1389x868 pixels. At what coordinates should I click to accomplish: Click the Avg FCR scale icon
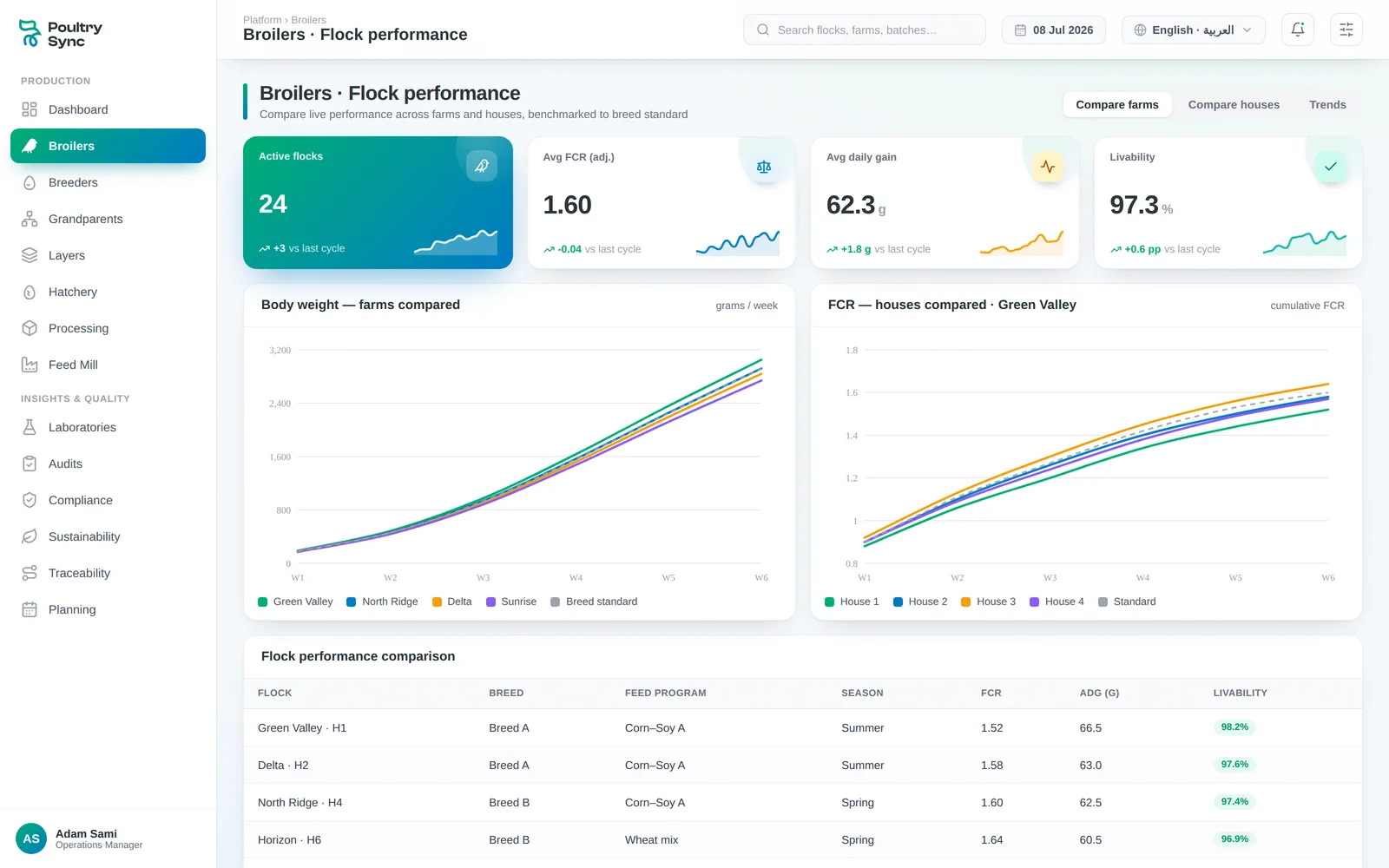pyautogui.click(x=764, y=167)
